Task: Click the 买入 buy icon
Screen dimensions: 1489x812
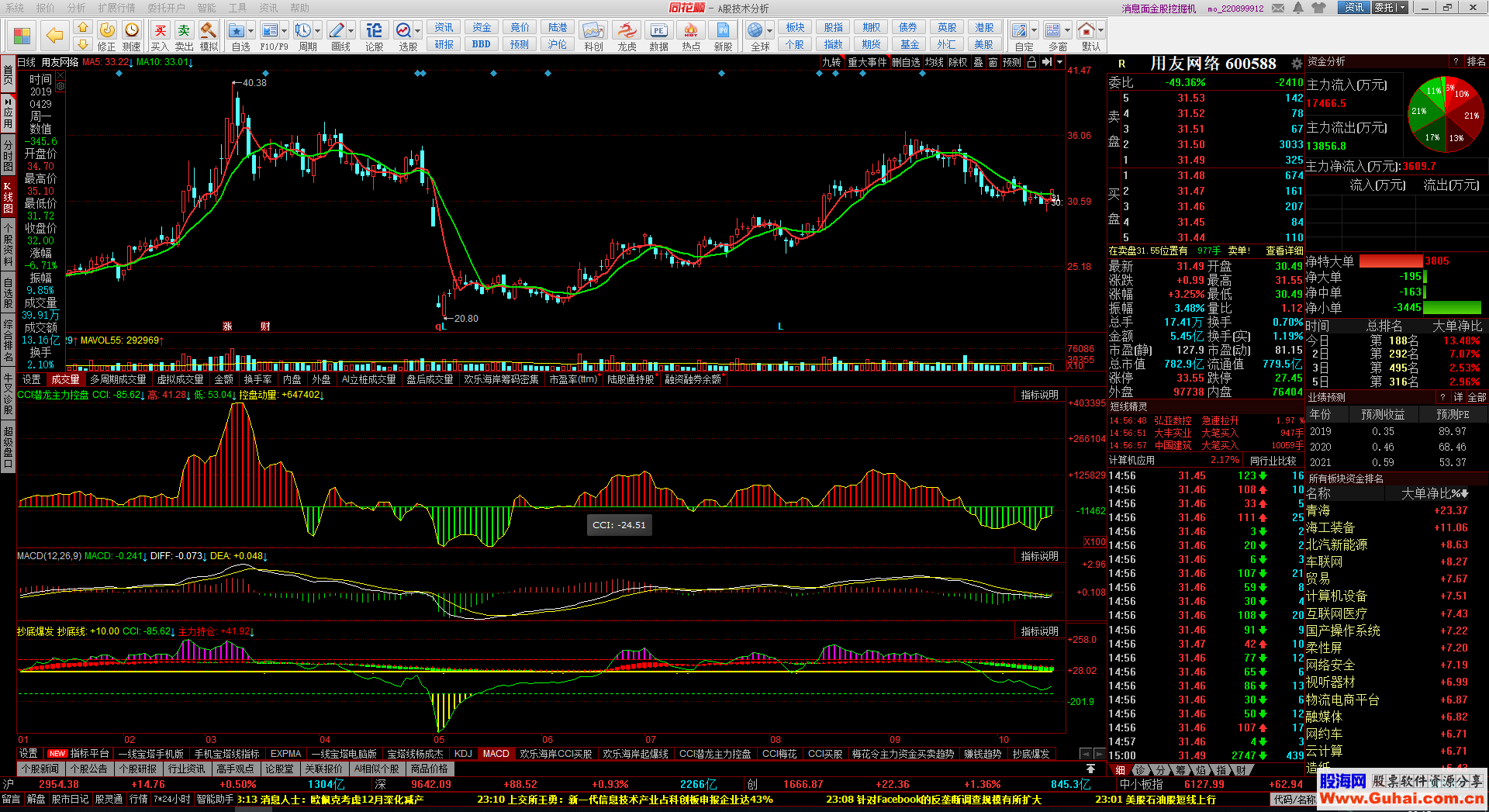Action: point(160,36)
